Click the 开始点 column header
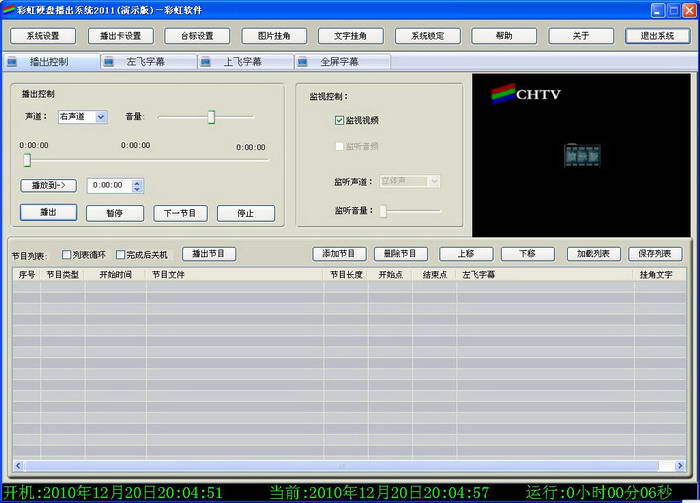Image resolution: width=700 pixels, height=503 pixels. pos(391,274)
